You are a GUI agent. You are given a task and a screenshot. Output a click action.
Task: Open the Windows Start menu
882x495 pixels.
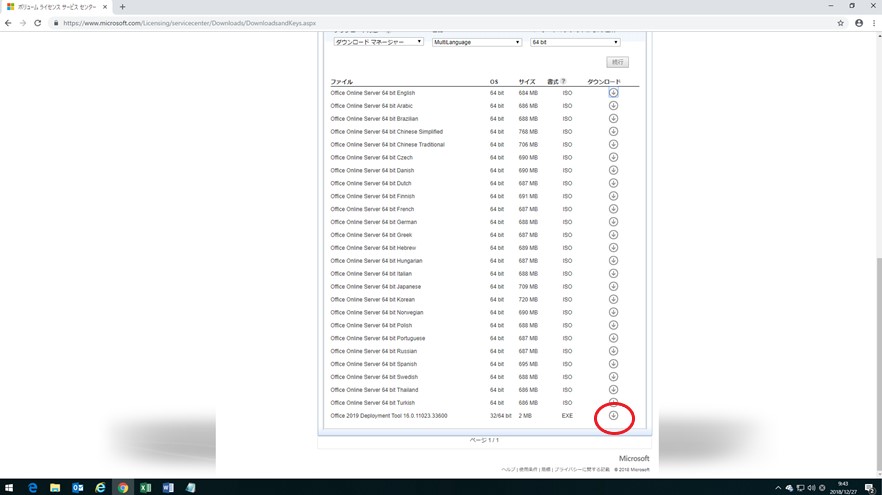coord(8,488)
